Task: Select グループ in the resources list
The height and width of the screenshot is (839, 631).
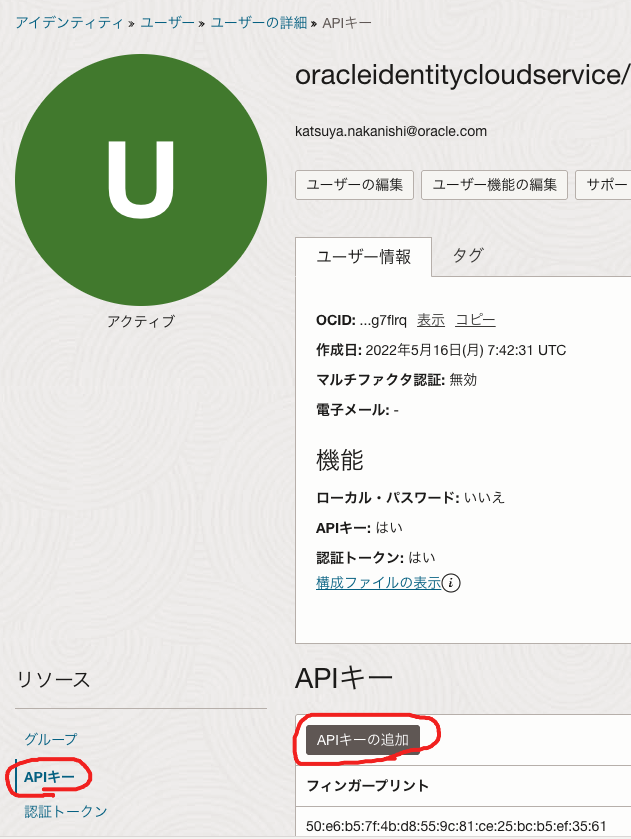Action: (x=51, y=739)
